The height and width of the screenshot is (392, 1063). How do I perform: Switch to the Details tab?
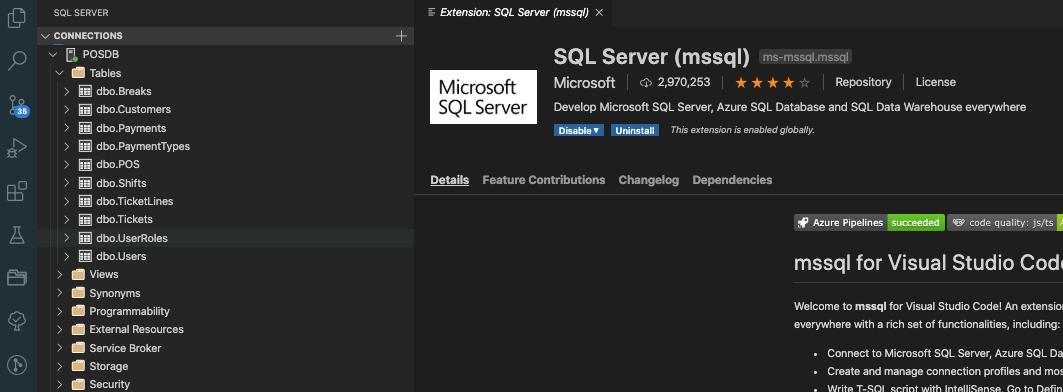pyautogui.click(x=449, y=180)
